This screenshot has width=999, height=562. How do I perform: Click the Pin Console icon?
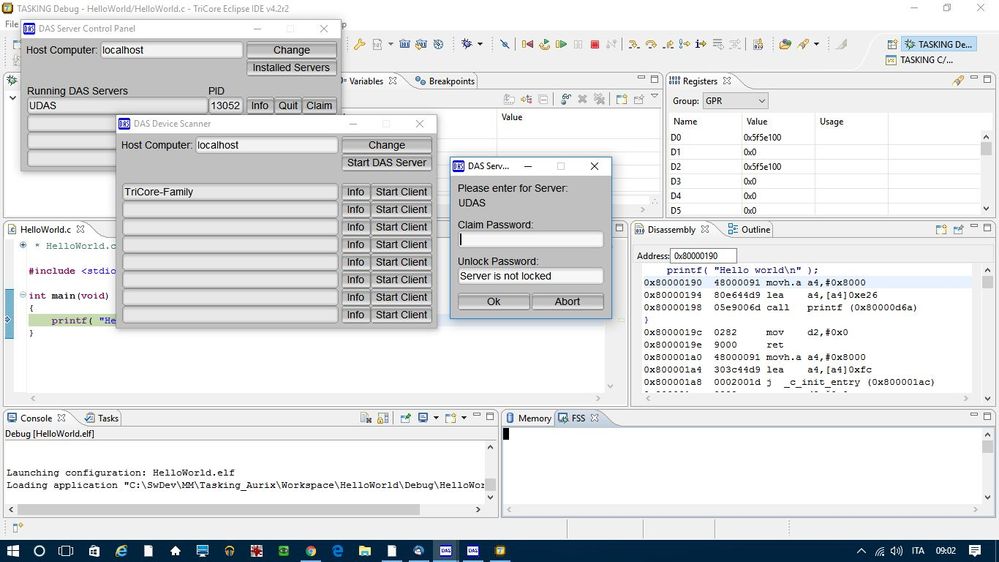click(x=405, y=418)
